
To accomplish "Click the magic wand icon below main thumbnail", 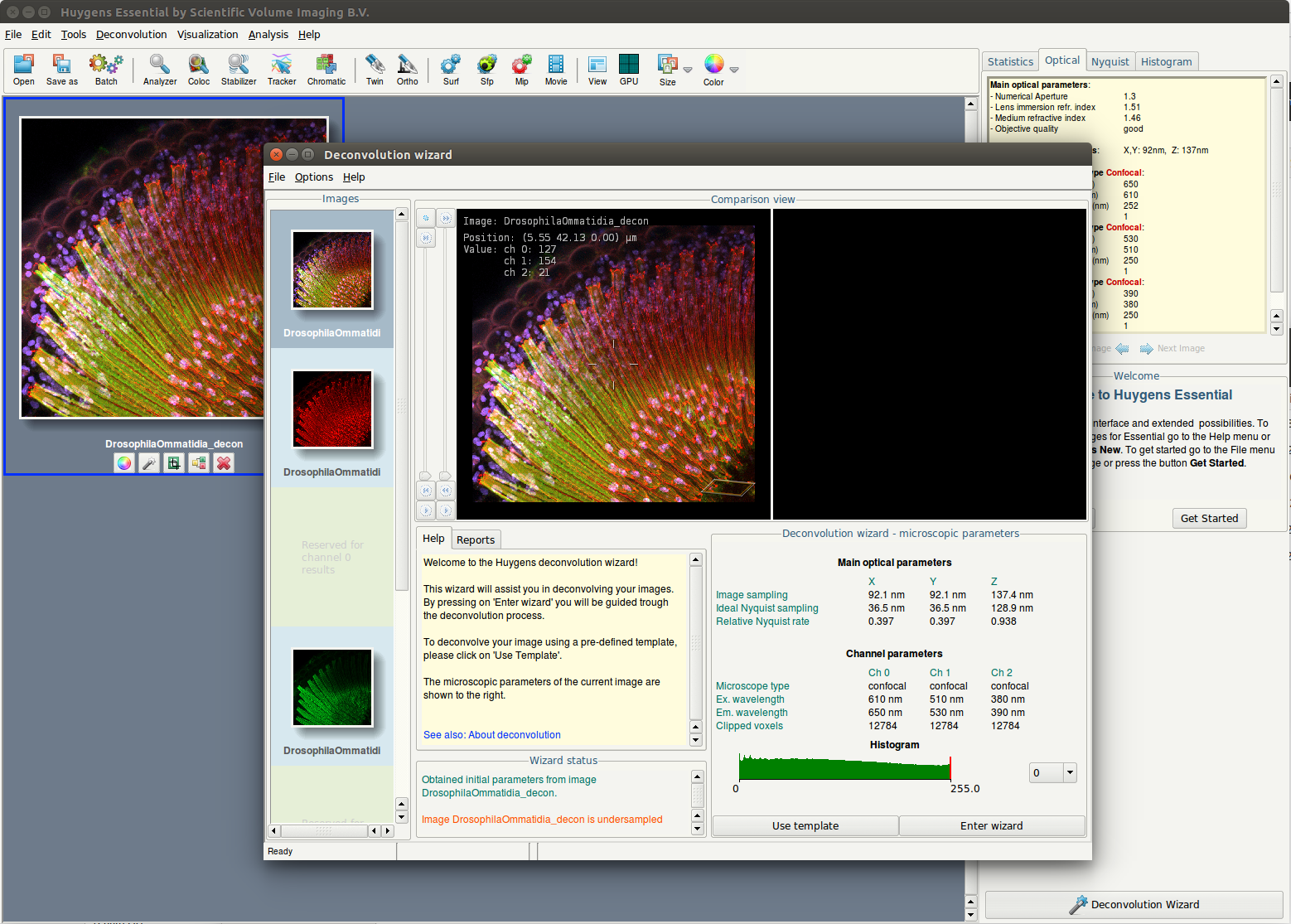I will pyautogui.click(x=149, y=463).
